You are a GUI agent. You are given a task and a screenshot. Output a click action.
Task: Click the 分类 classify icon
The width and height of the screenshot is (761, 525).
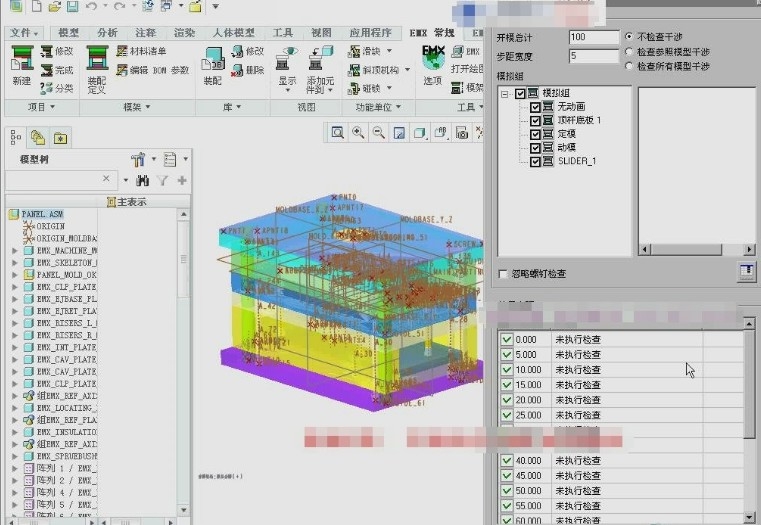tap(57, 88)
